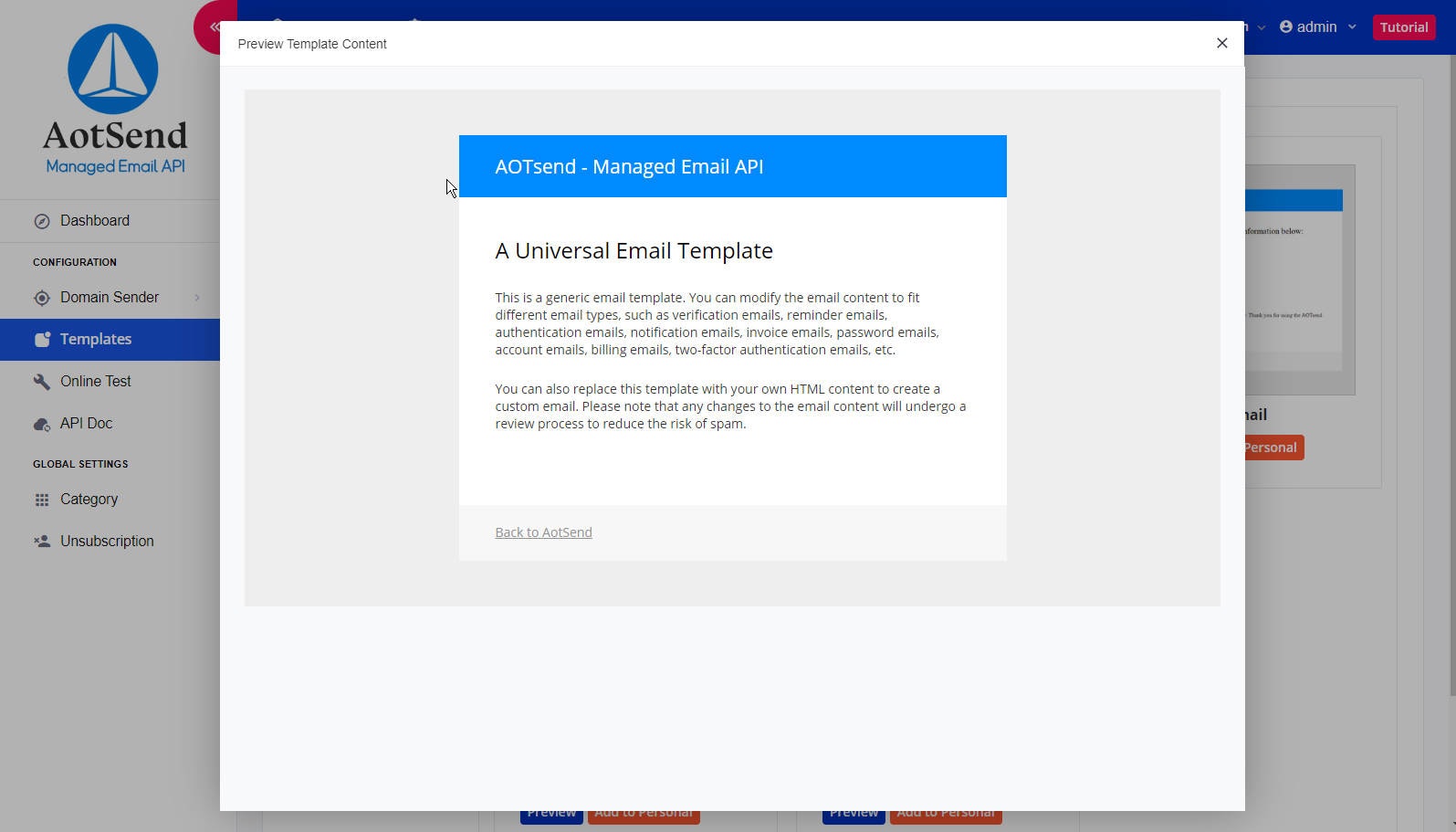Click the Unsubscription user icon

[x=42, y=542]
